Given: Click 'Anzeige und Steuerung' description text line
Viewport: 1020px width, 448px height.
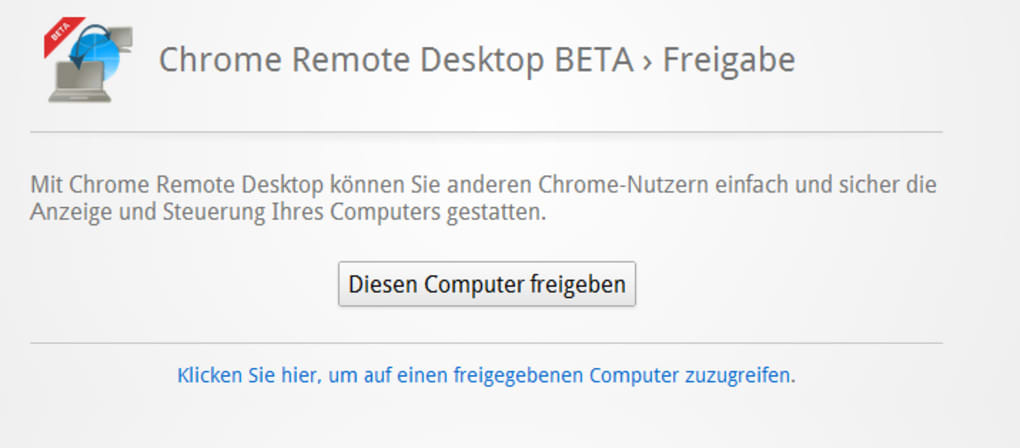Looking at the screenshot, I should coord(289,212).
